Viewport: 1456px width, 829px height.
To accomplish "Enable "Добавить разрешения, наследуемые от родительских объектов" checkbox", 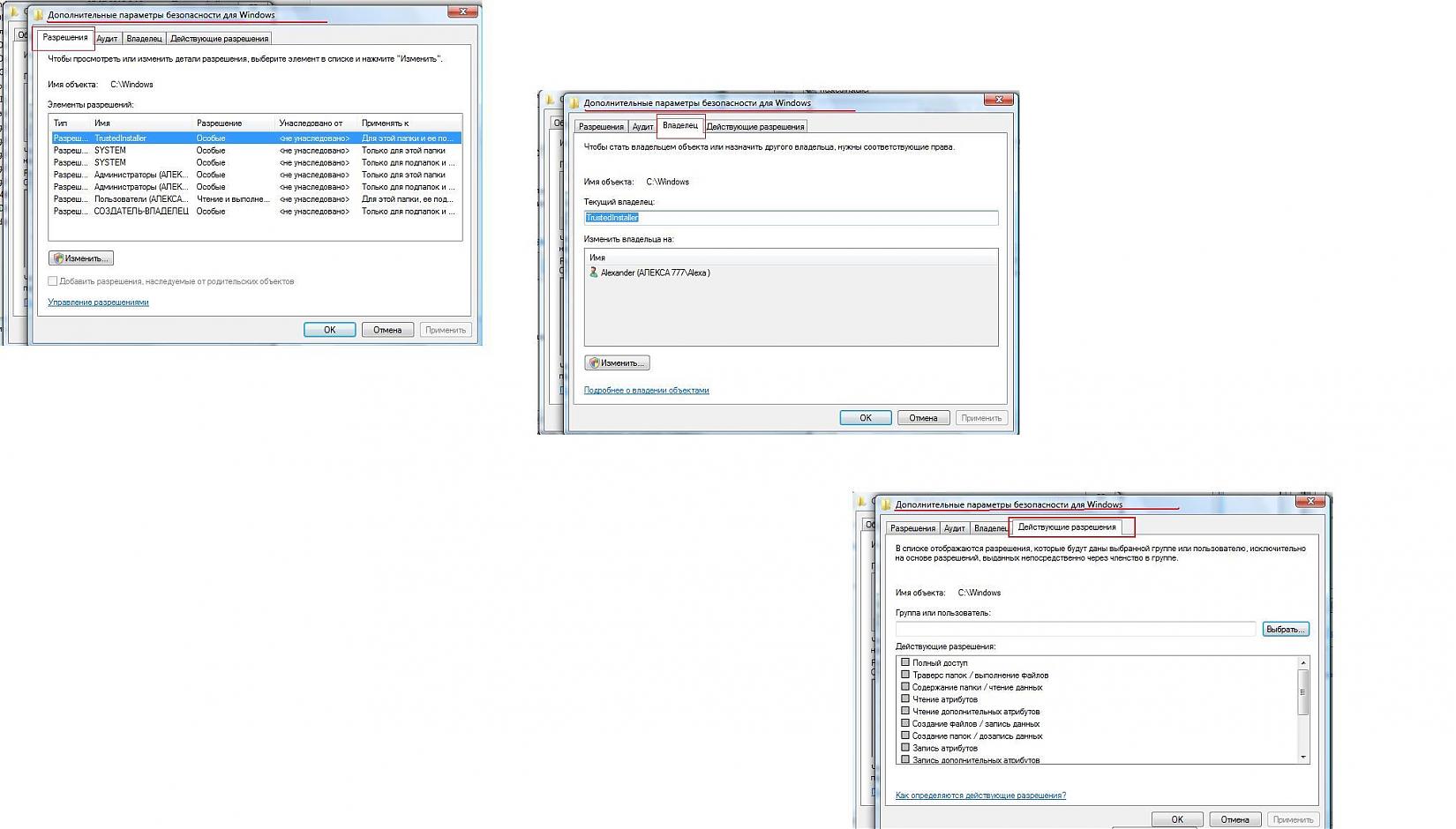I will click(53, 281).
